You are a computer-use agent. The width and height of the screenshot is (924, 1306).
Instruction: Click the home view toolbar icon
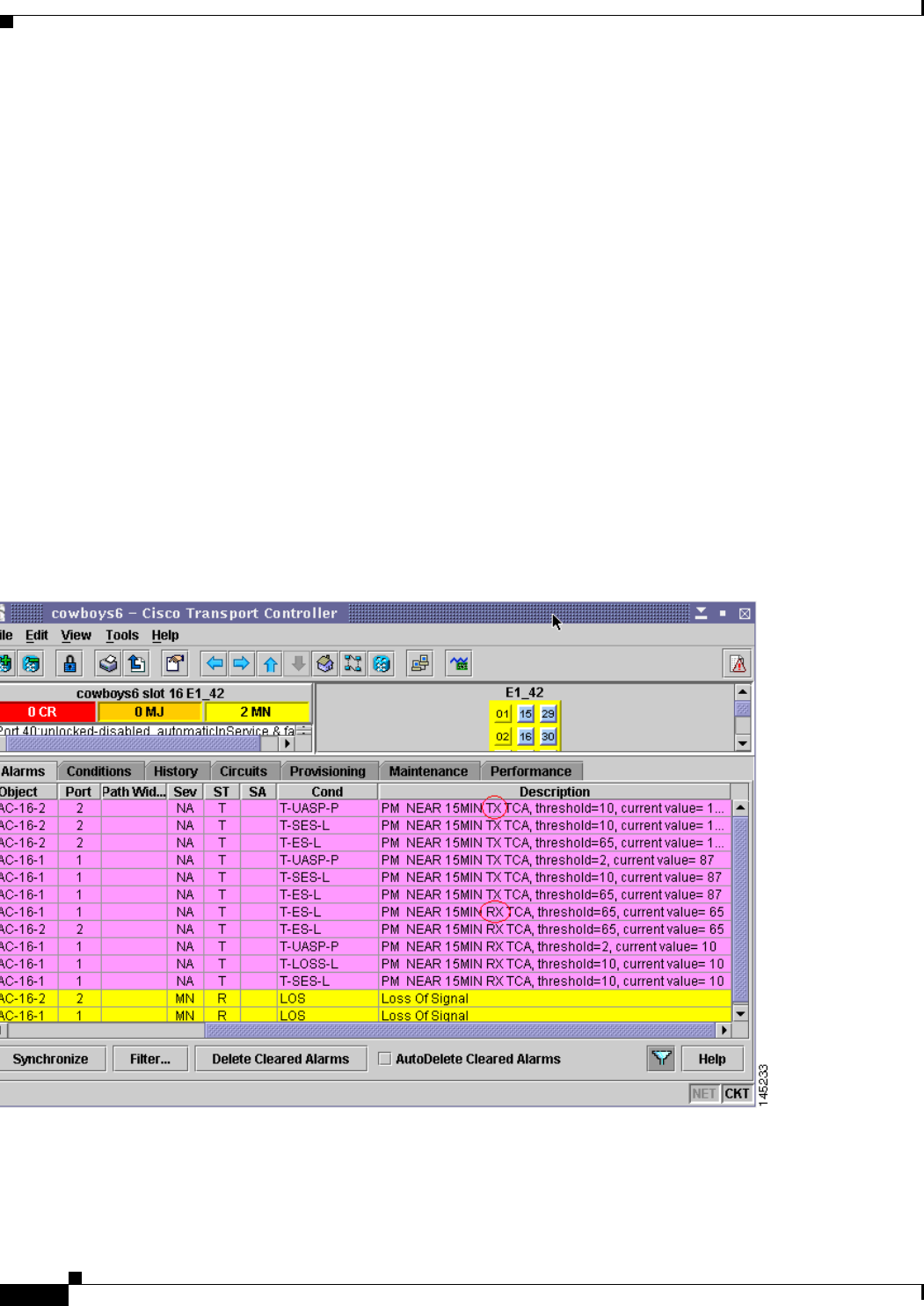(x=325, y=664)
